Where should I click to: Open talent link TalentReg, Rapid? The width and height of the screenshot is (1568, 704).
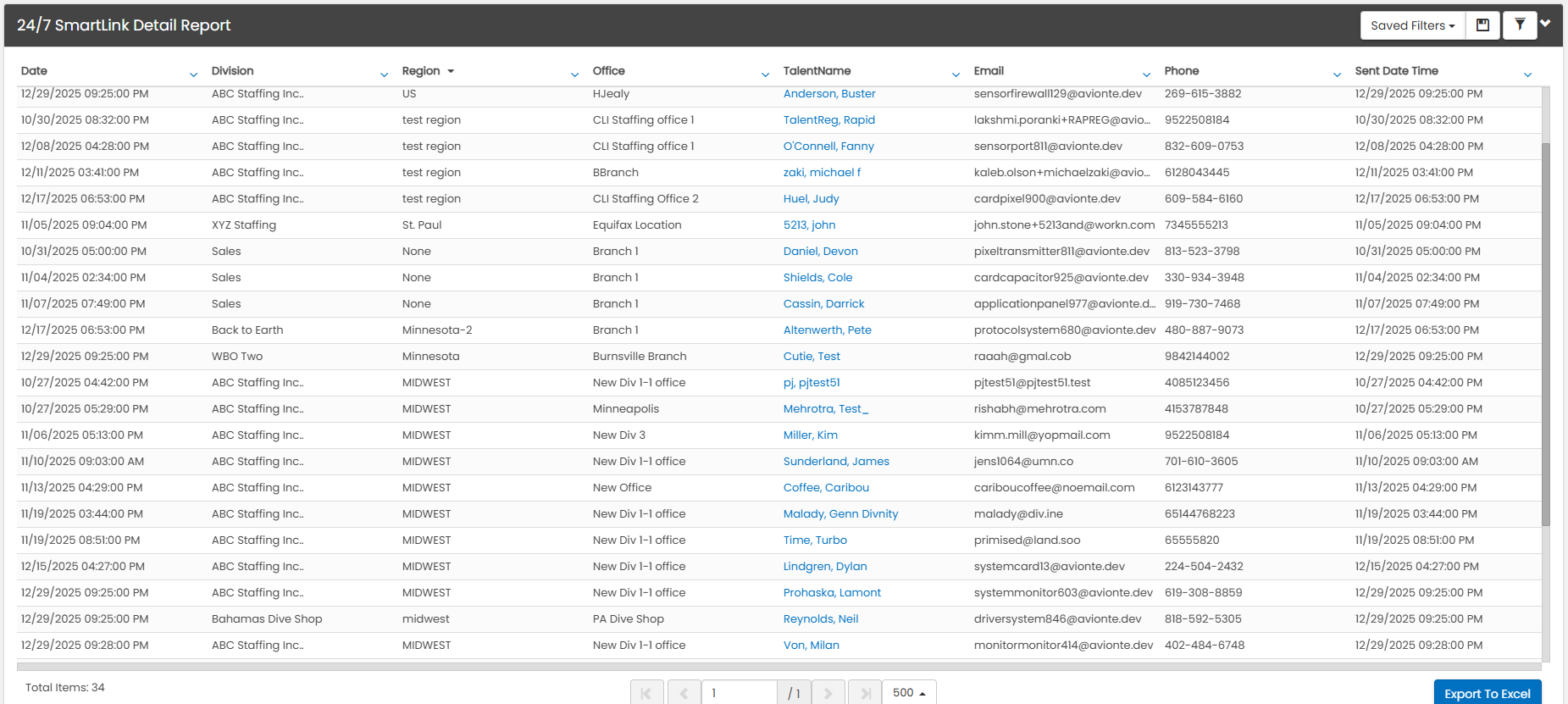pyautogui.click(x=829, y=120)
